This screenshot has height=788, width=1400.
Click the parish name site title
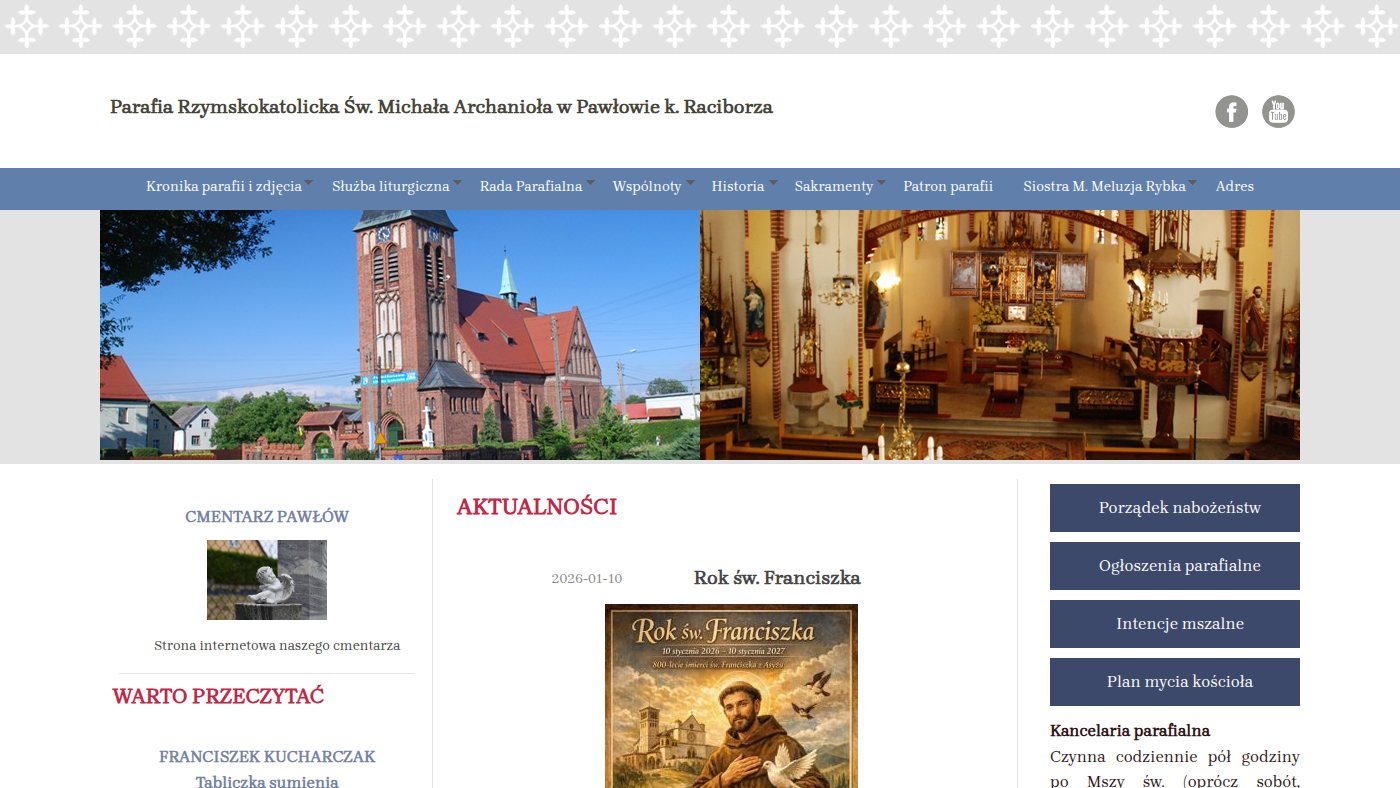click(x=441, y=107)
